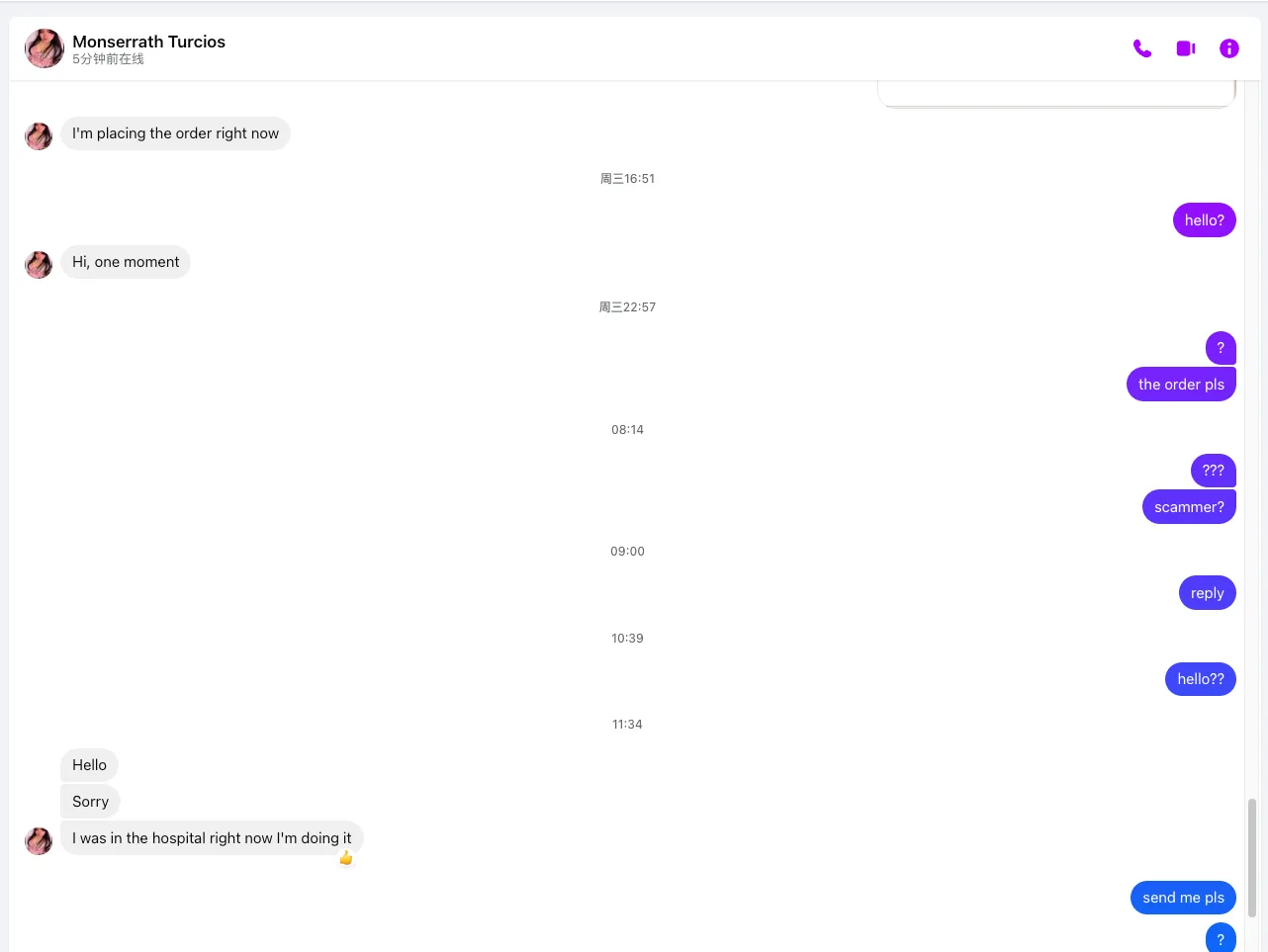
Task: Select the sent "hello?" message bubble
Action: click(x=1204, y=220)
